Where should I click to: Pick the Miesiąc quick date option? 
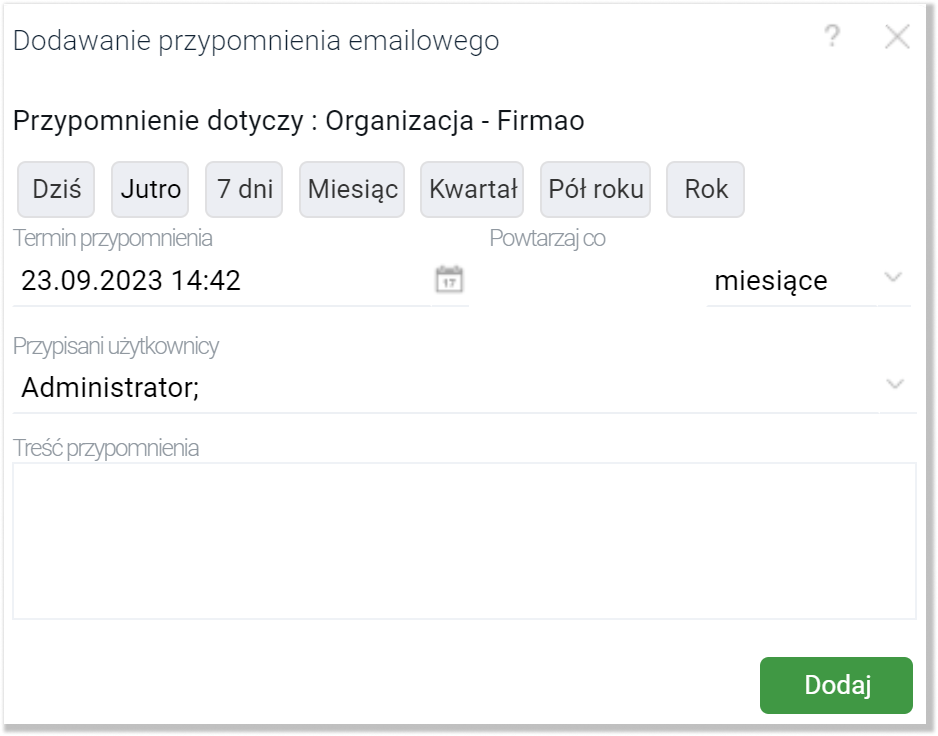pyautogui.click(x=352, y=189)
